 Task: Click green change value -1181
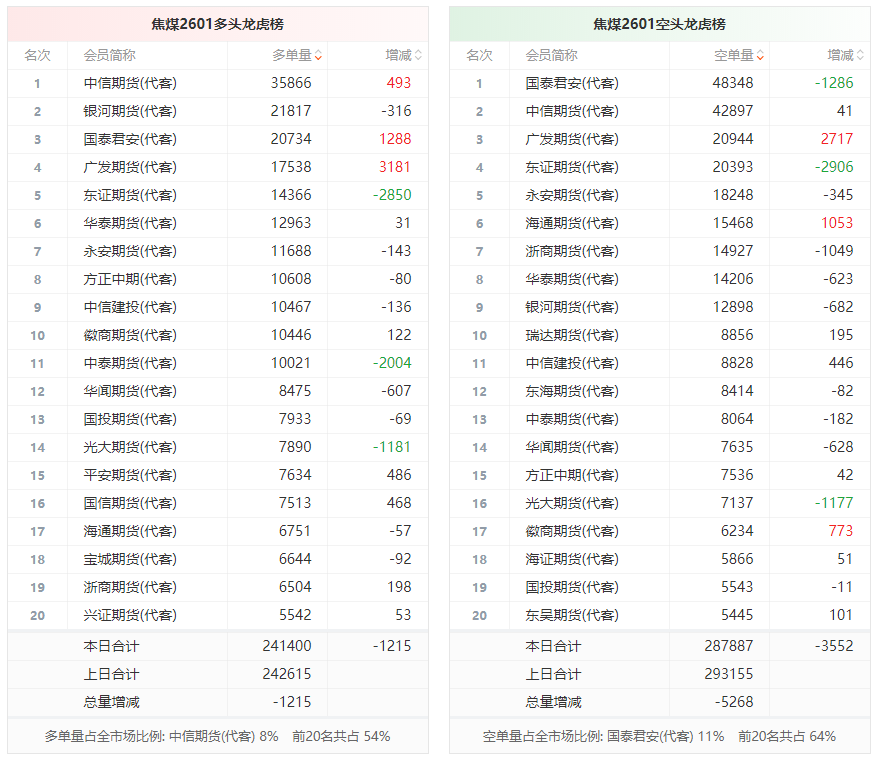[392, 447]
